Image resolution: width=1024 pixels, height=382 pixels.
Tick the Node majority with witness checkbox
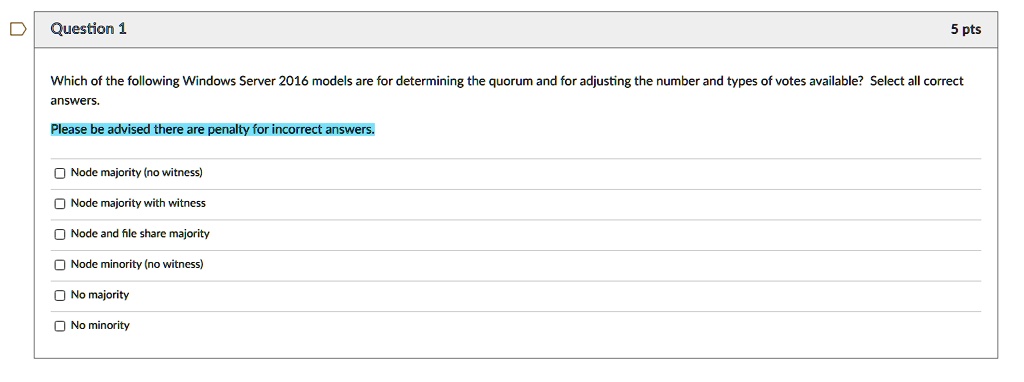(x=60, y=204)
